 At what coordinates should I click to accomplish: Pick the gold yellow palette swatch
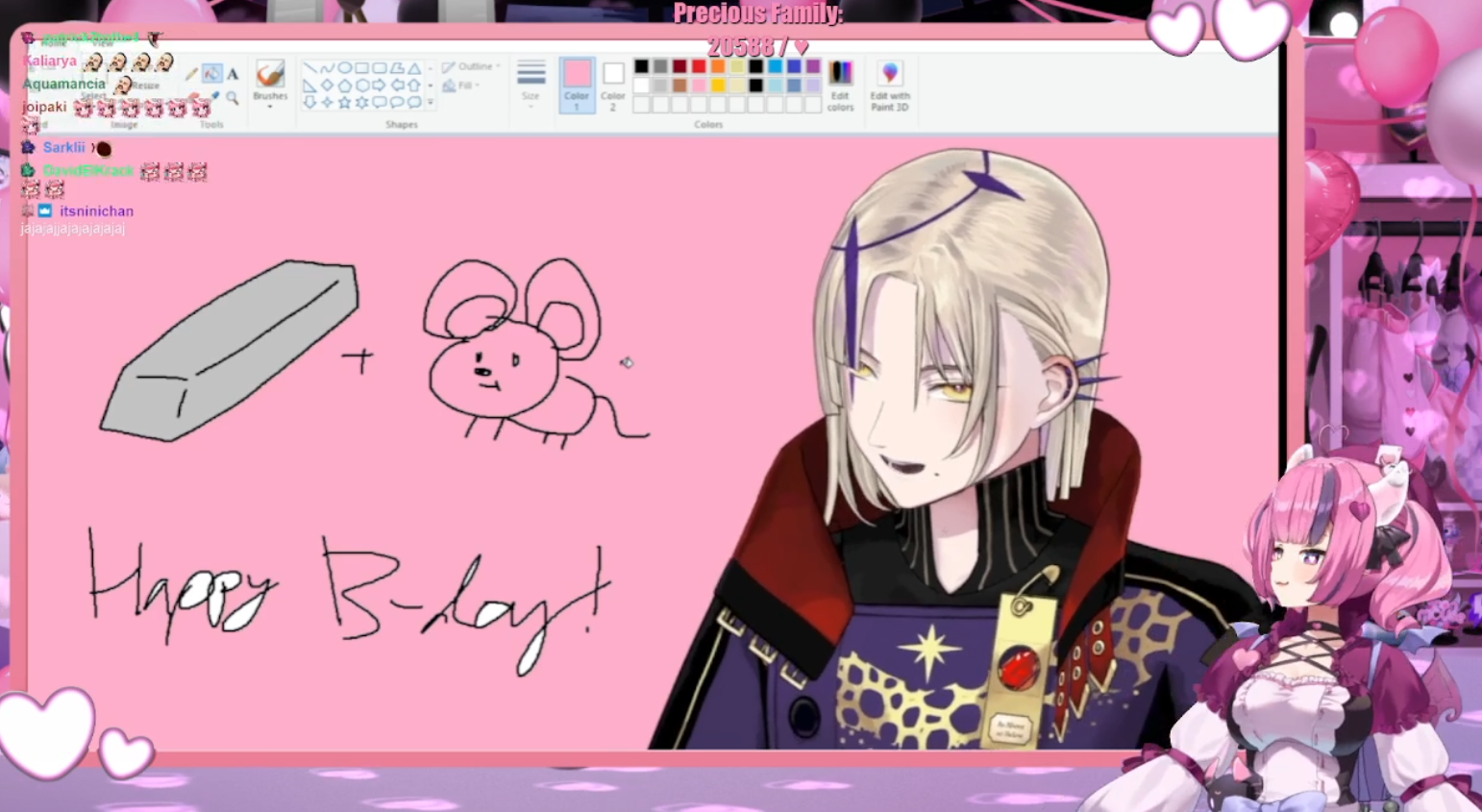tap(718, 86)
